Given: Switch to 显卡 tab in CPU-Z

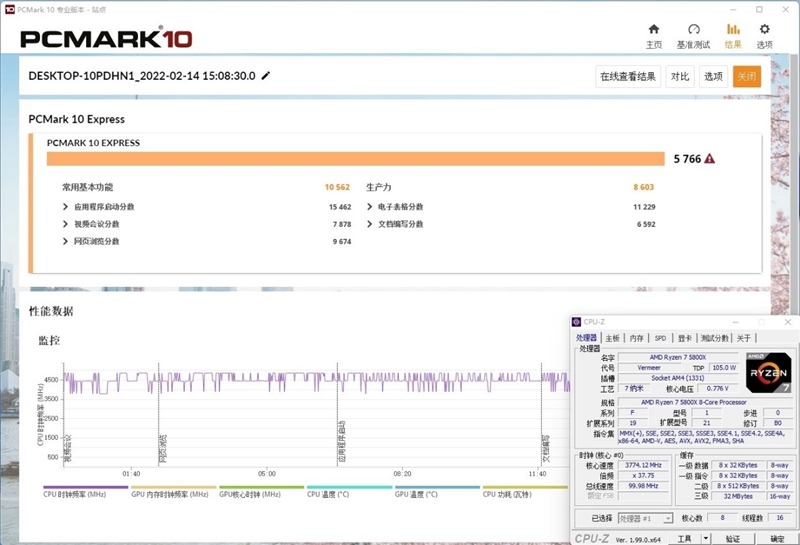Looking at the screenshot, I should [x=685, y=338].
